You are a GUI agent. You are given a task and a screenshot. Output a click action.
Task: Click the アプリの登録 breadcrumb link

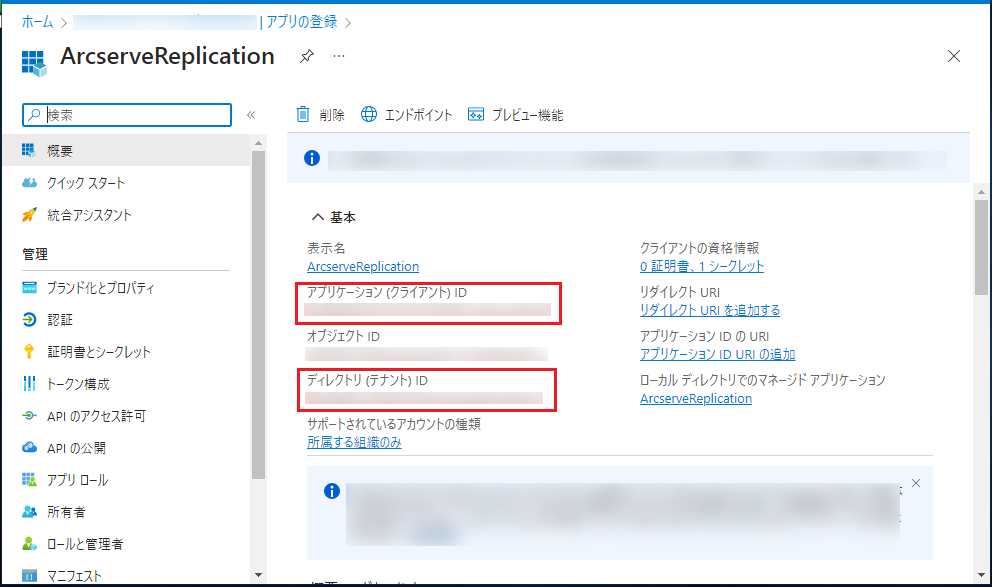click(302, 22)
